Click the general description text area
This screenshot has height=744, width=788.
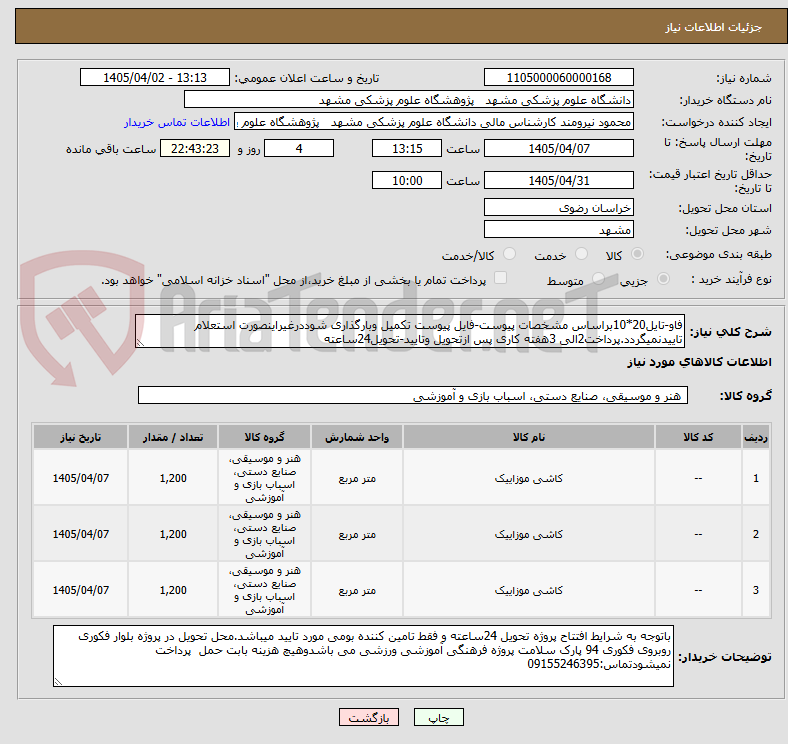click(x=410, y=332)
